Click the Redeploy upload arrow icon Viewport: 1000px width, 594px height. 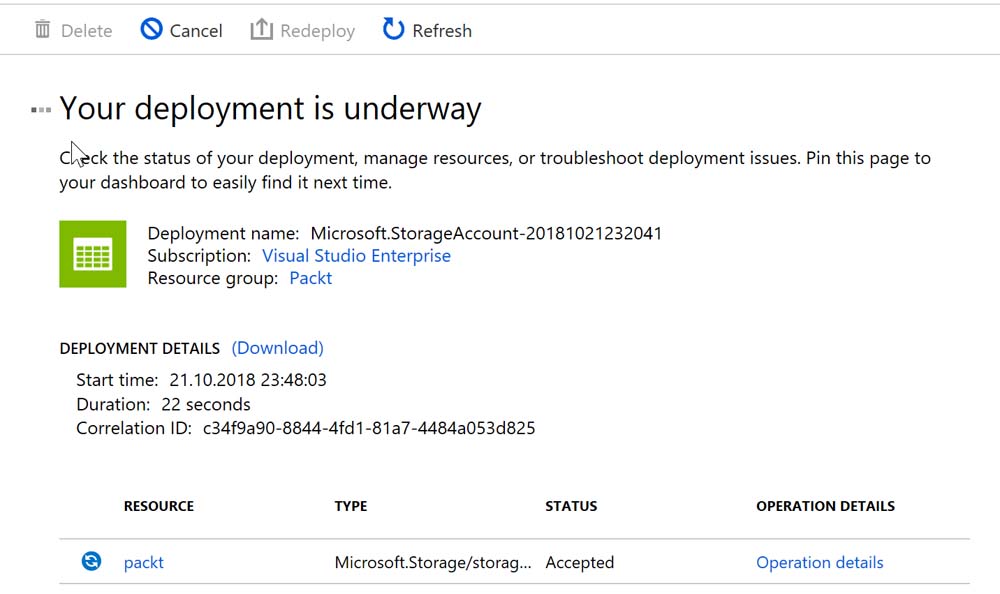(x=261, y=30)
